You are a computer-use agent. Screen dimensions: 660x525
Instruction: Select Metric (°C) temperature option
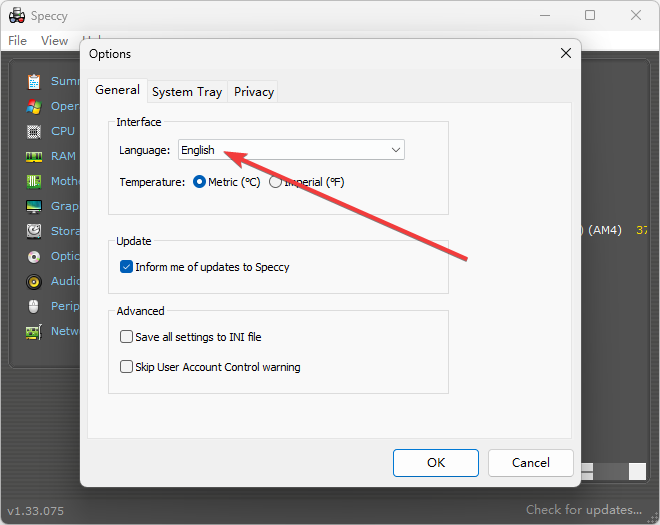tap(226, 182)
